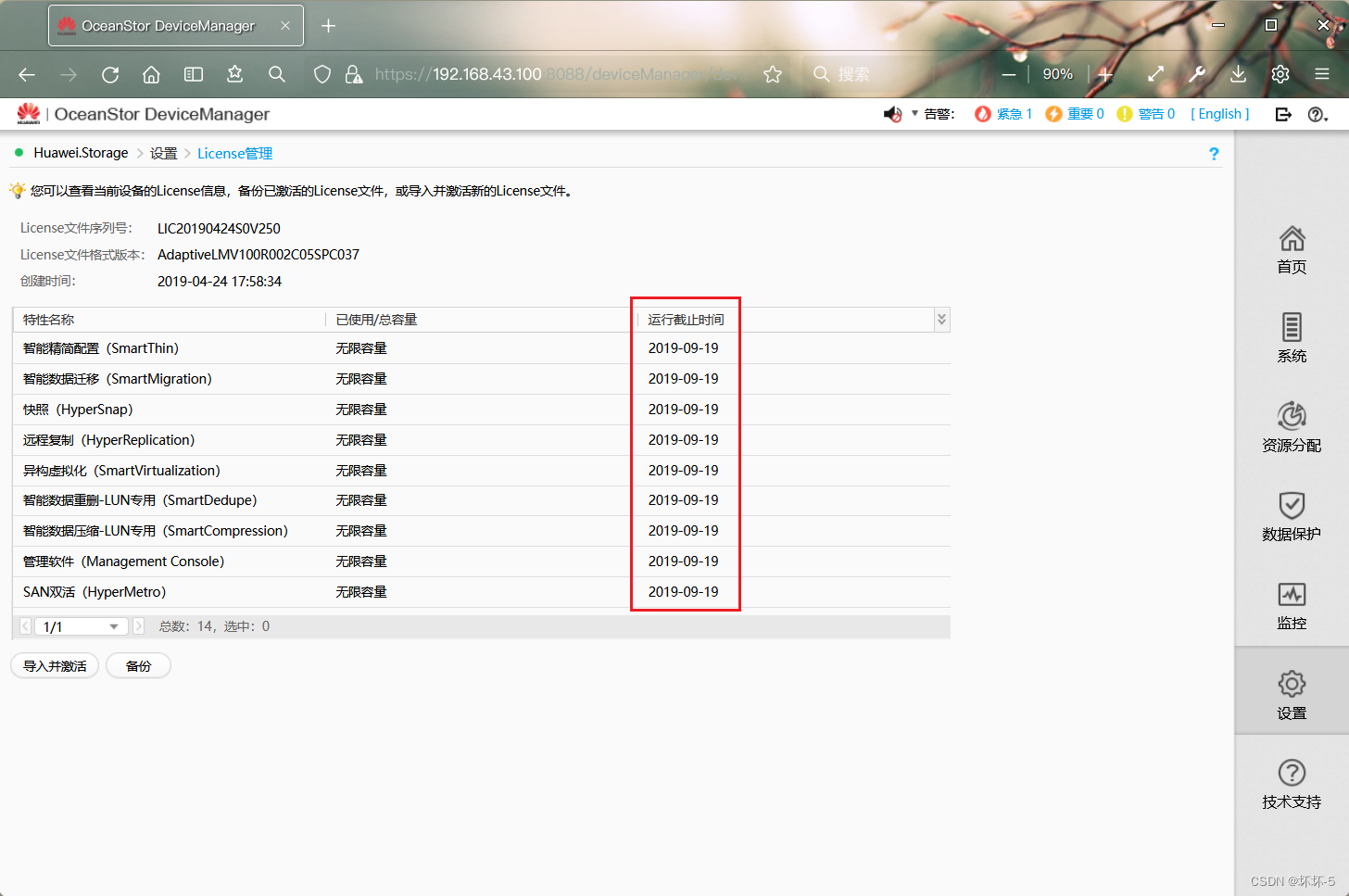
Task: Click zoom level 90% indicator
Action: coord(1057,74)
